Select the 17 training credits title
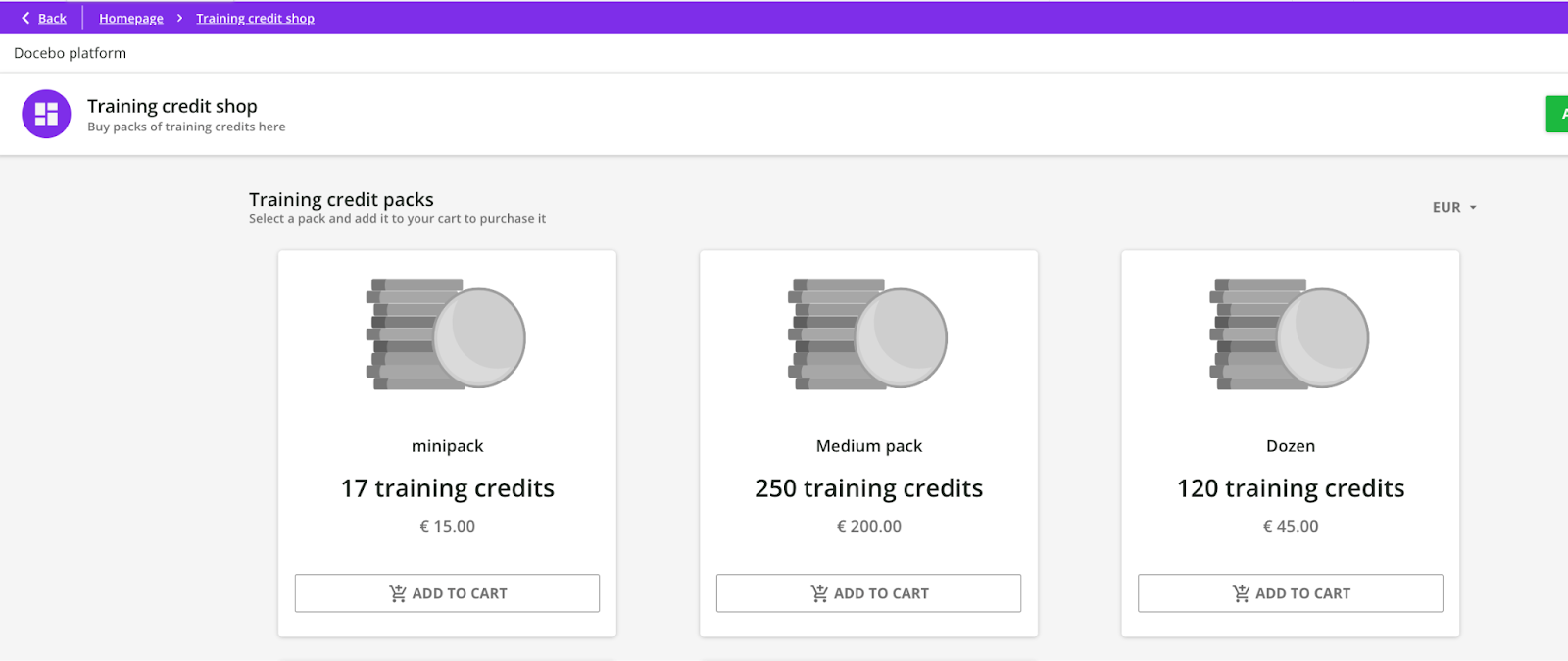1568x661 pixels. click(447, 488)
